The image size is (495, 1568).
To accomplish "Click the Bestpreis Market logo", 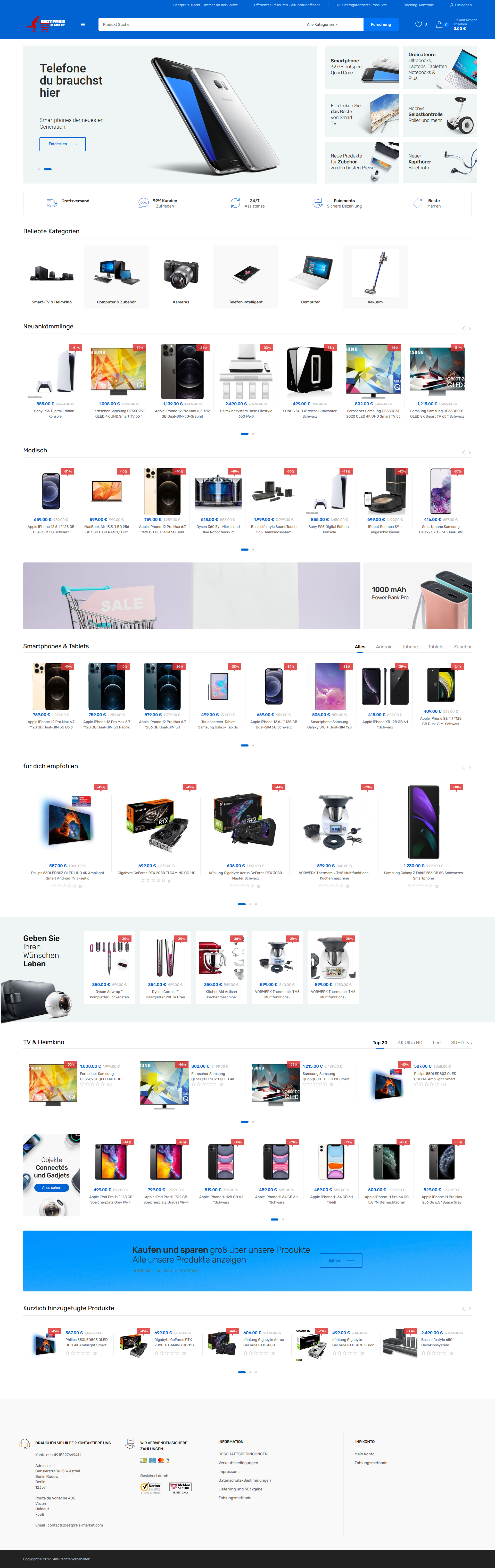I will (46, 24).
